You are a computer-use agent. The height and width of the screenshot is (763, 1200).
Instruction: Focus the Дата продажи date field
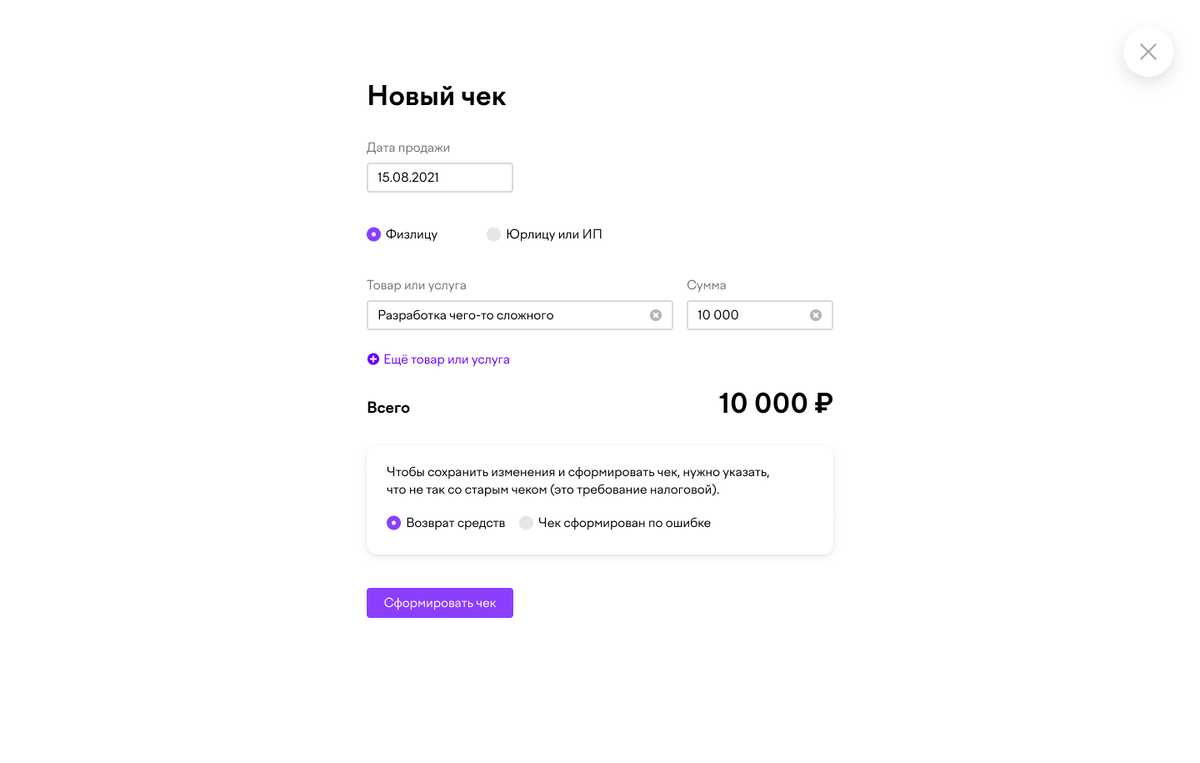tap(440, 177)
